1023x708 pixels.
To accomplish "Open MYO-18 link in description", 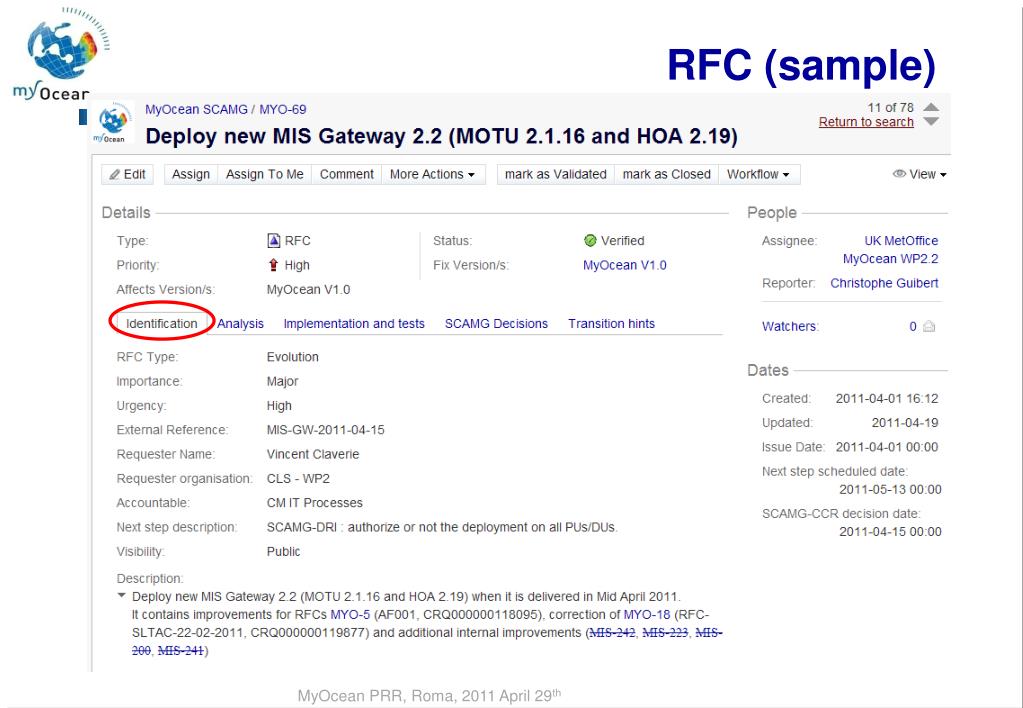I will pos(647,615).
